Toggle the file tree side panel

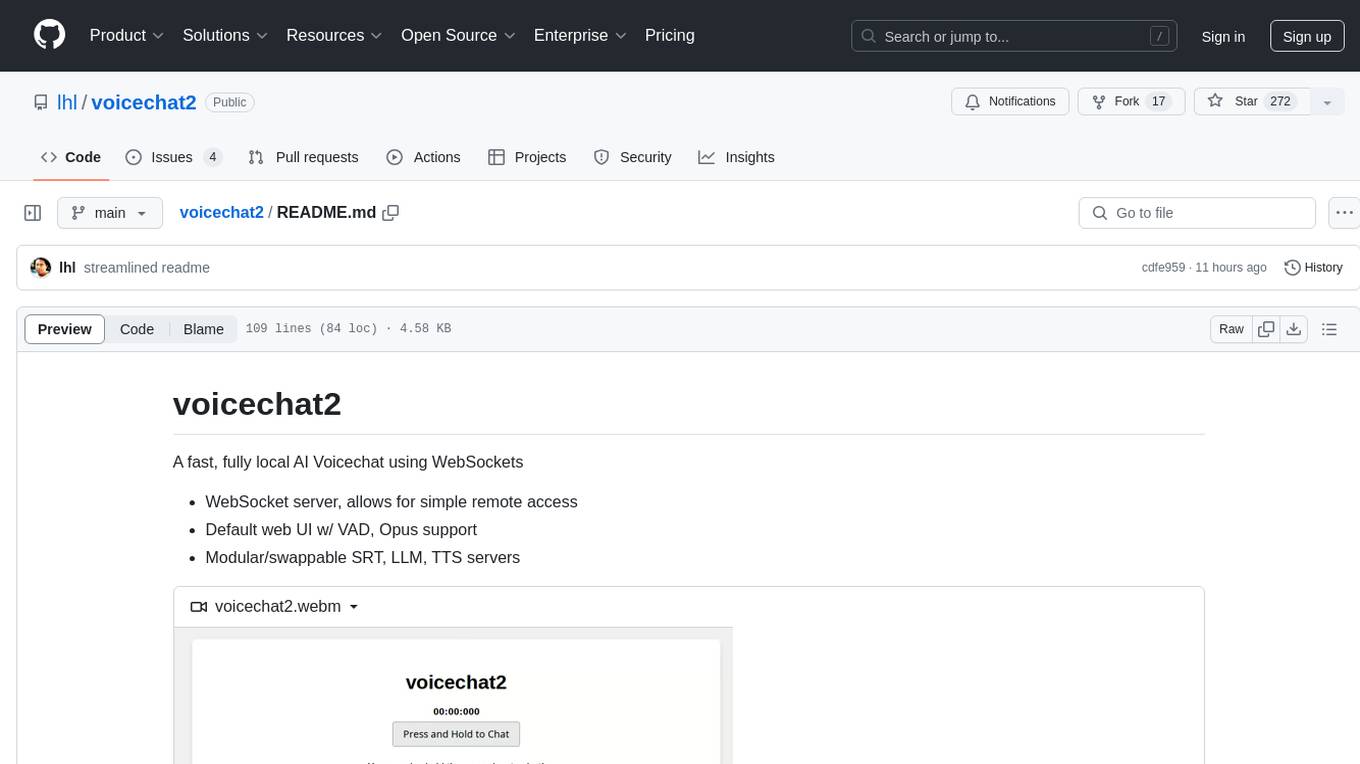pyautogui.click(x=33, y=213)
